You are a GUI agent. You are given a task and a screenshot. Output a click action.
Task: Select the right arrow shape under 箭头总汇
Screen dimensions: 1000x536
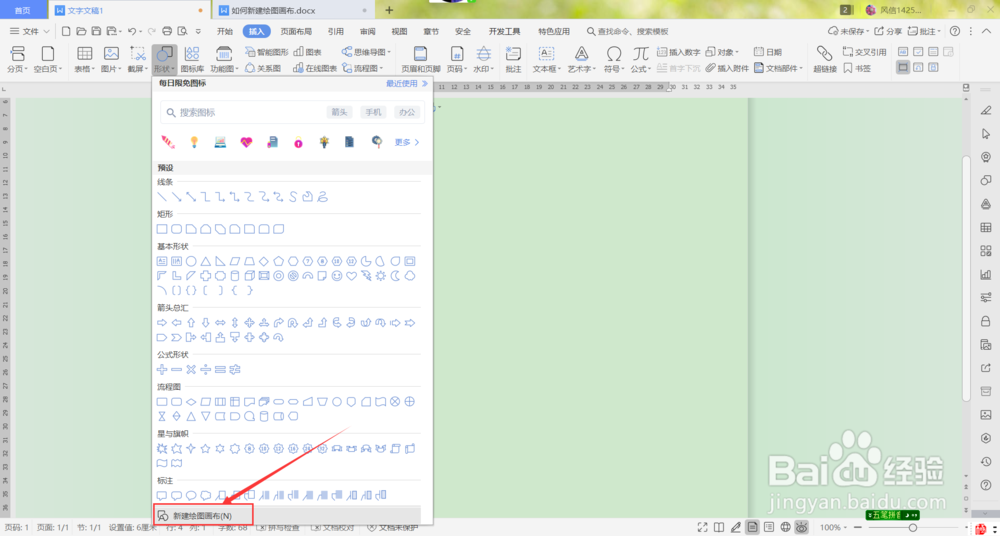coord(162,322)
